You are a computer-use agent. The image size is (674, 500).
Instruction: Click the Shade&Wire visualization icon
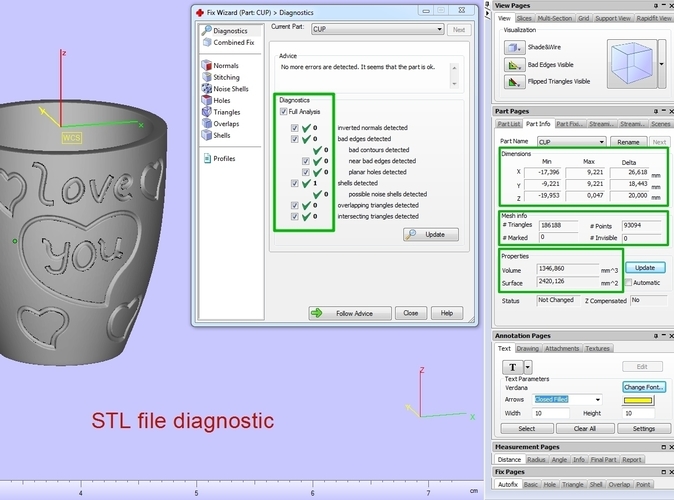[514, 47]
